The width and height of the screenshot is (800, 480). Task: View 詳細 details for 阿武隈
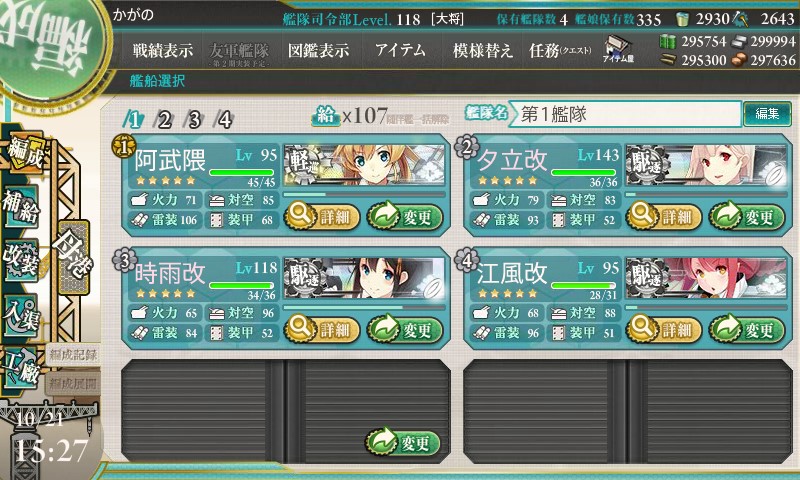coord(322,216)
